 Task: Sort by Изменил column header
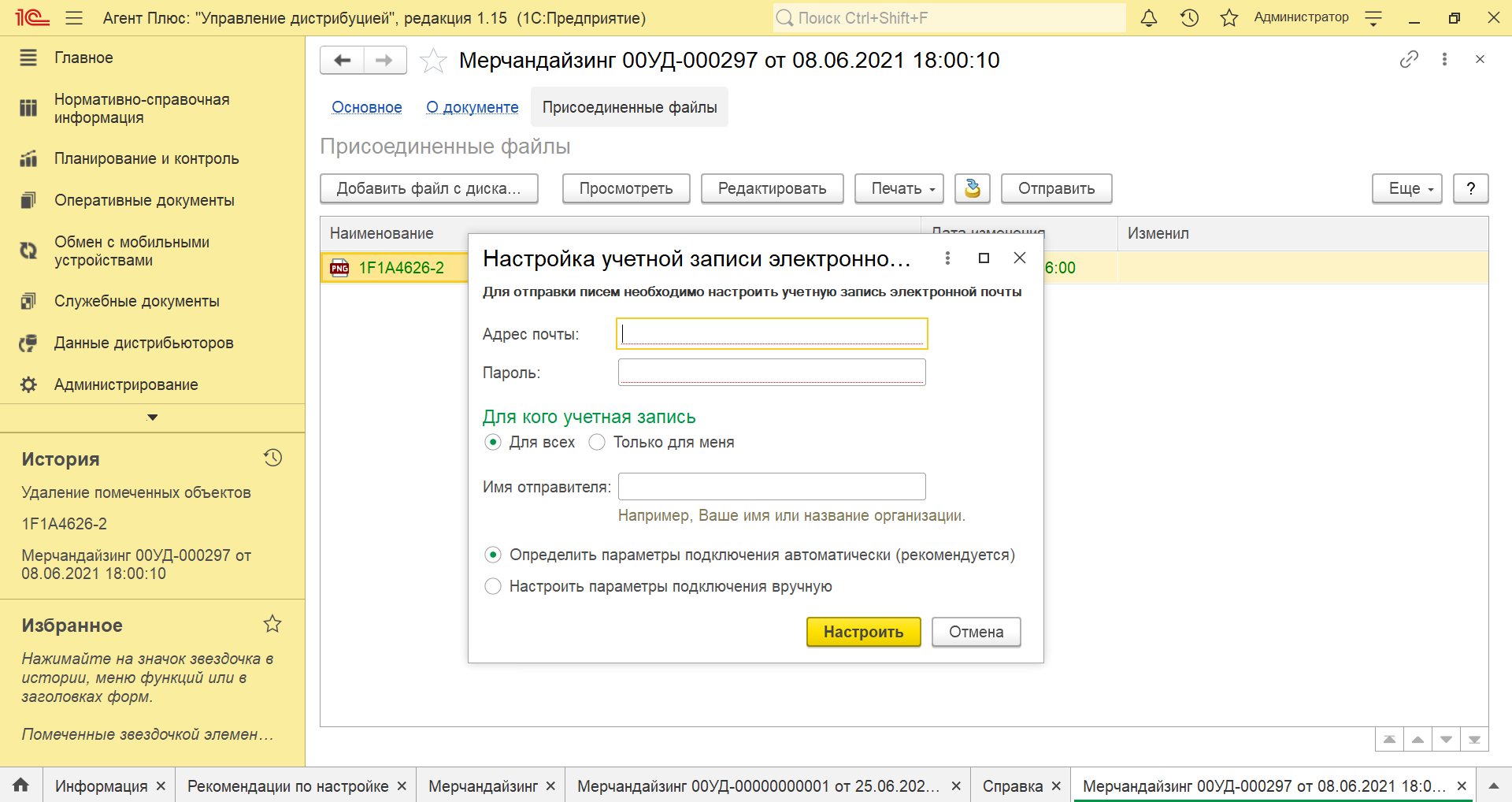[1303, 233]
